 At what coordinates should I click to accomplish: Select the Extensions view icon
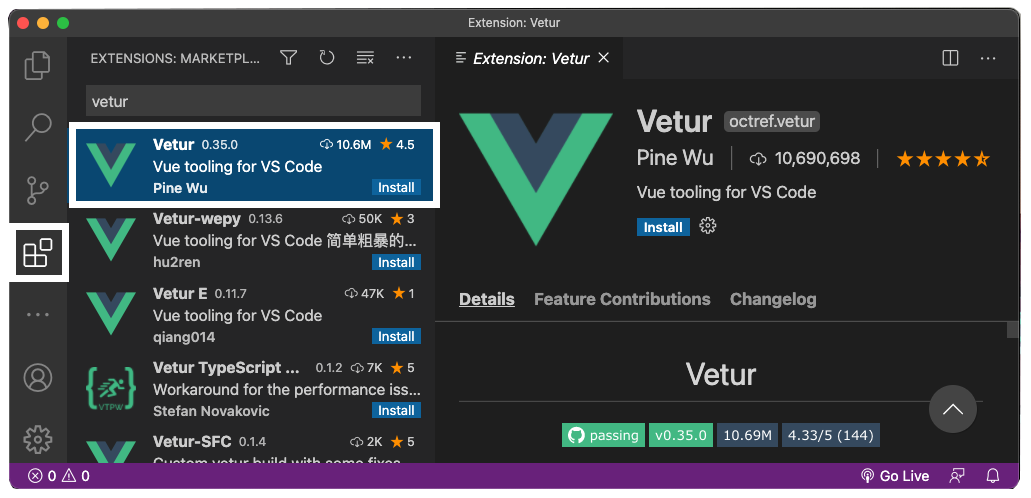39,253
